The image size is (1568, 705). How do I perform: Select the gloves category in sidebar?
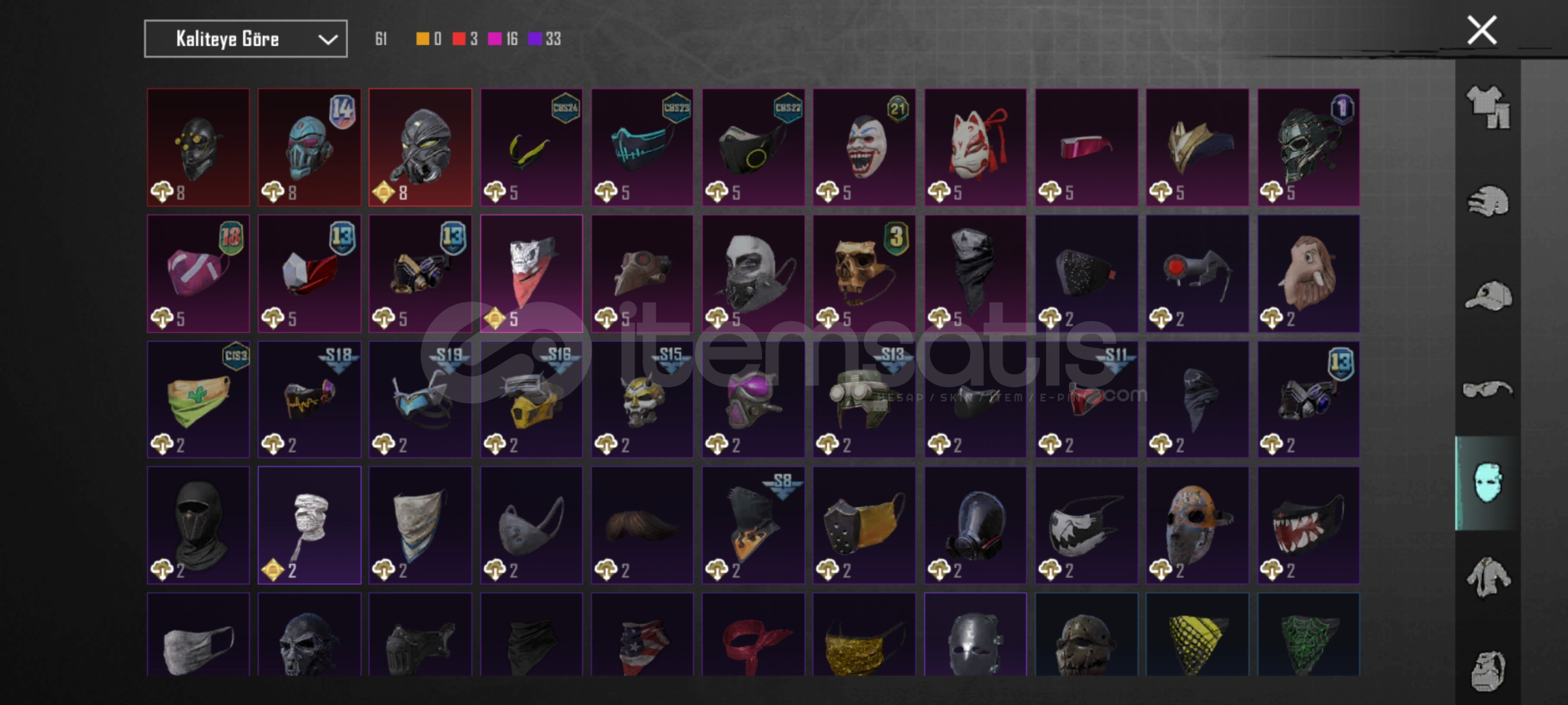pyautogui.click(x=1488, y=201)
